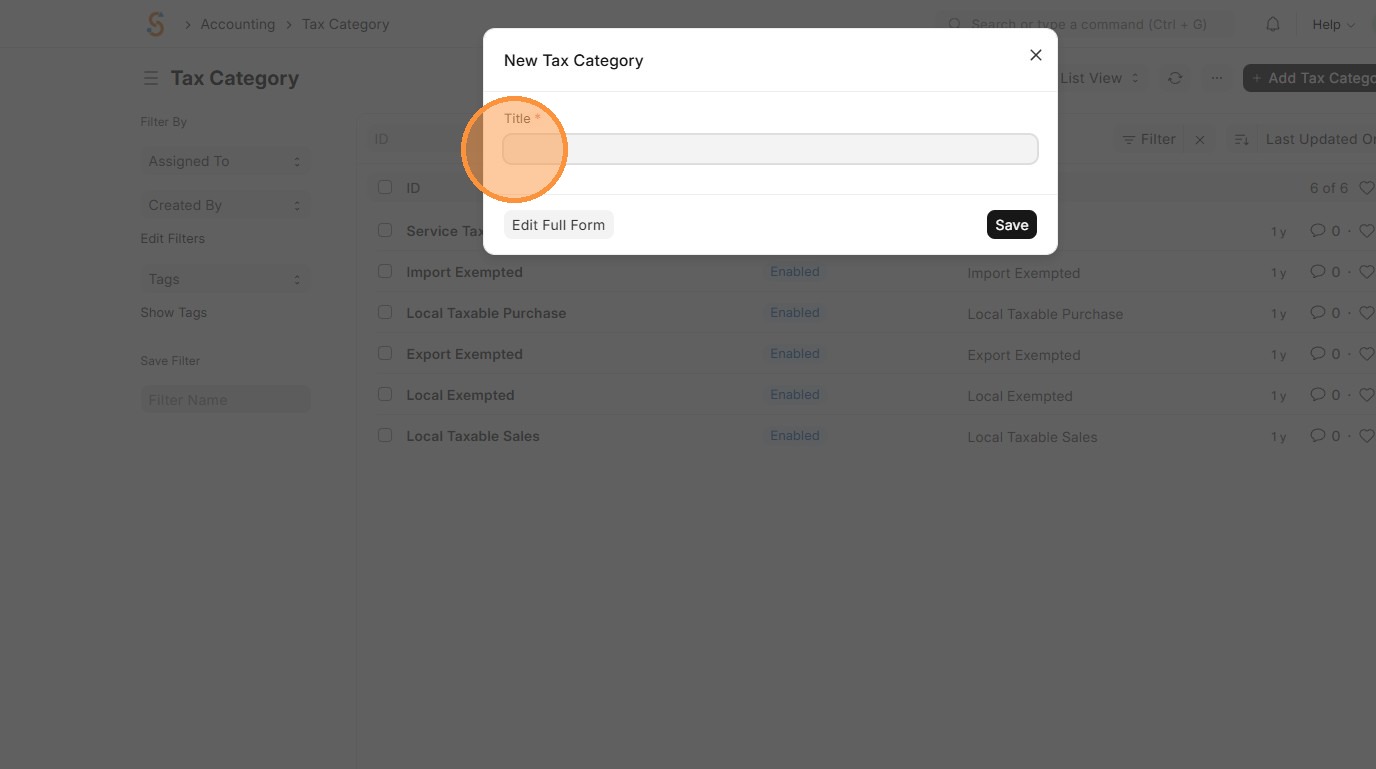The height and width of the screenshot is (769, 1376).
Task: Click the Title input field
Action: [x=770, y=149]
